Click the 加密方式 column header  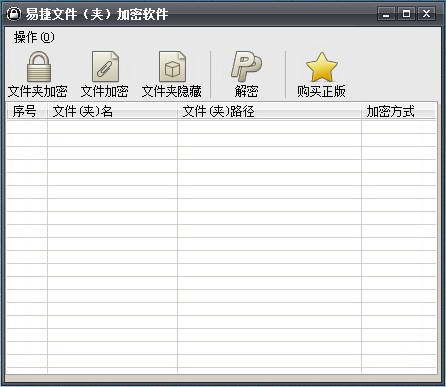[399, 111]
